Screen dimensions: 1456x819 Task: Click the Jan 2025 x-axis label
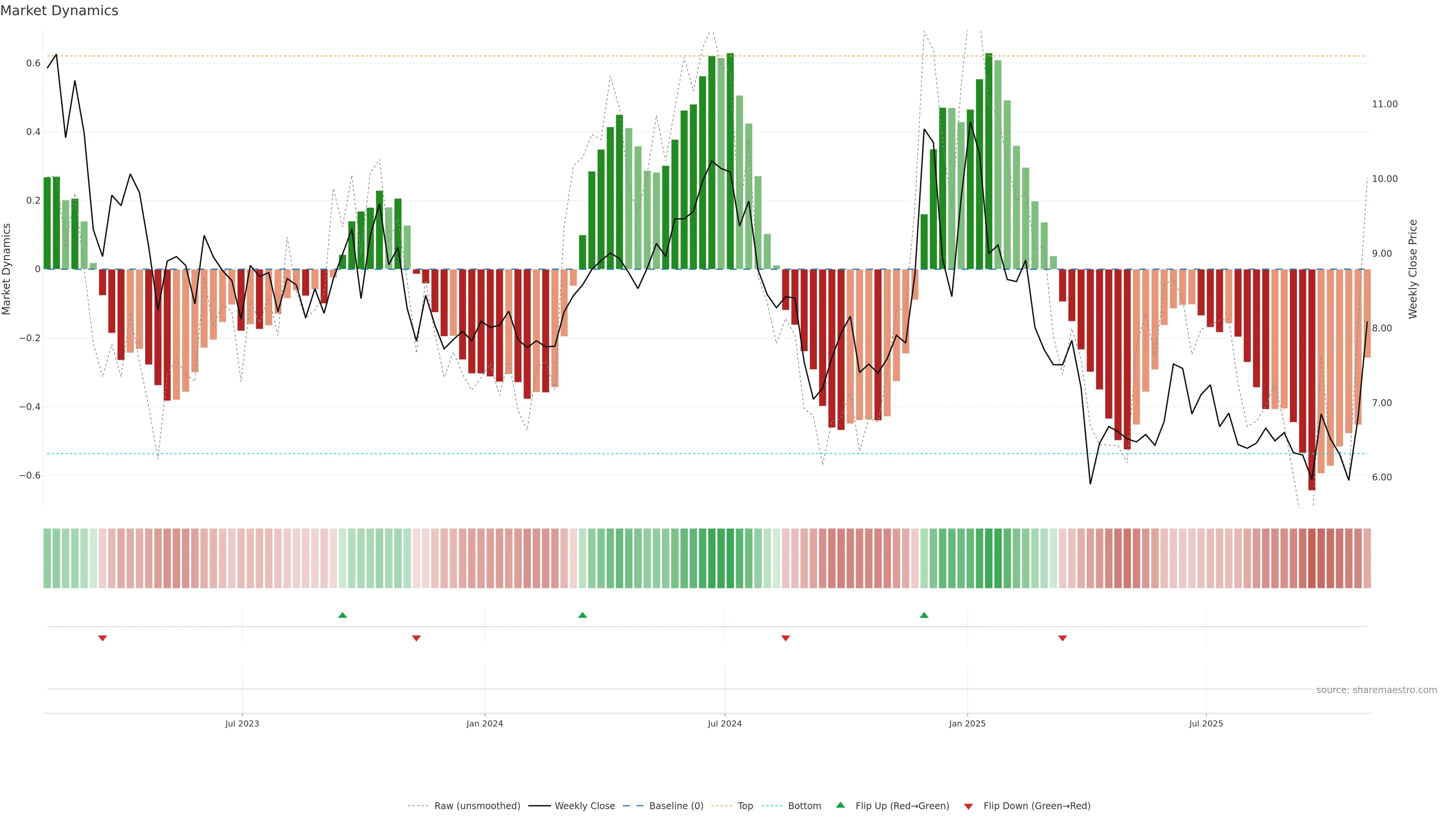[x=967, y=723]
